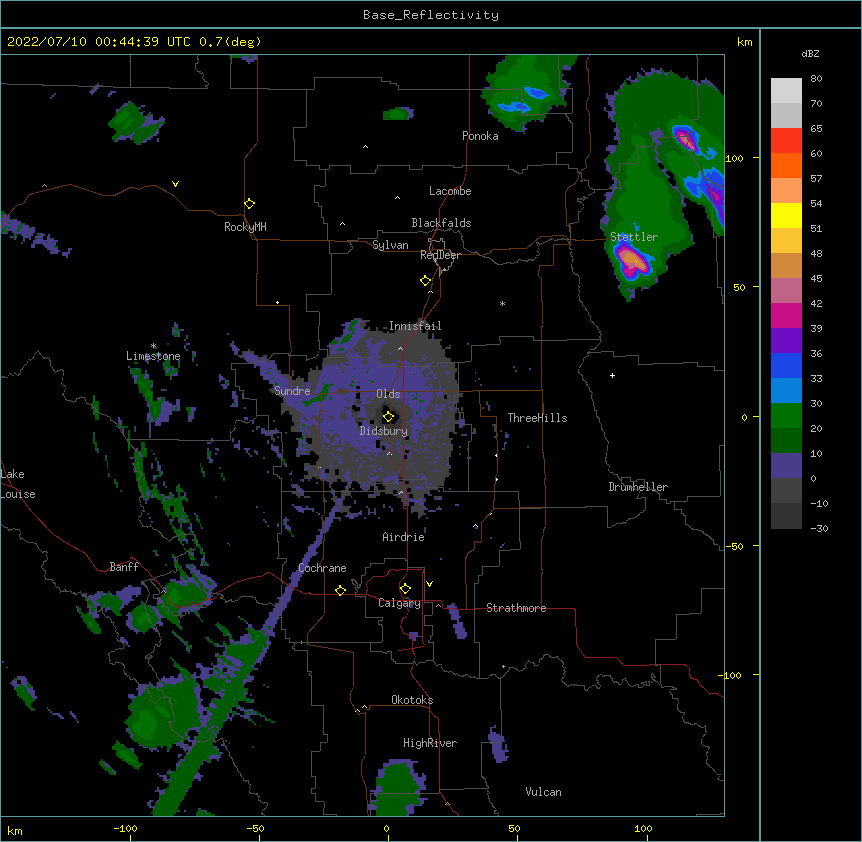This screenshot has width=862, height=842.
Task: Click the Drumheller city label
Action: [638, 487]
